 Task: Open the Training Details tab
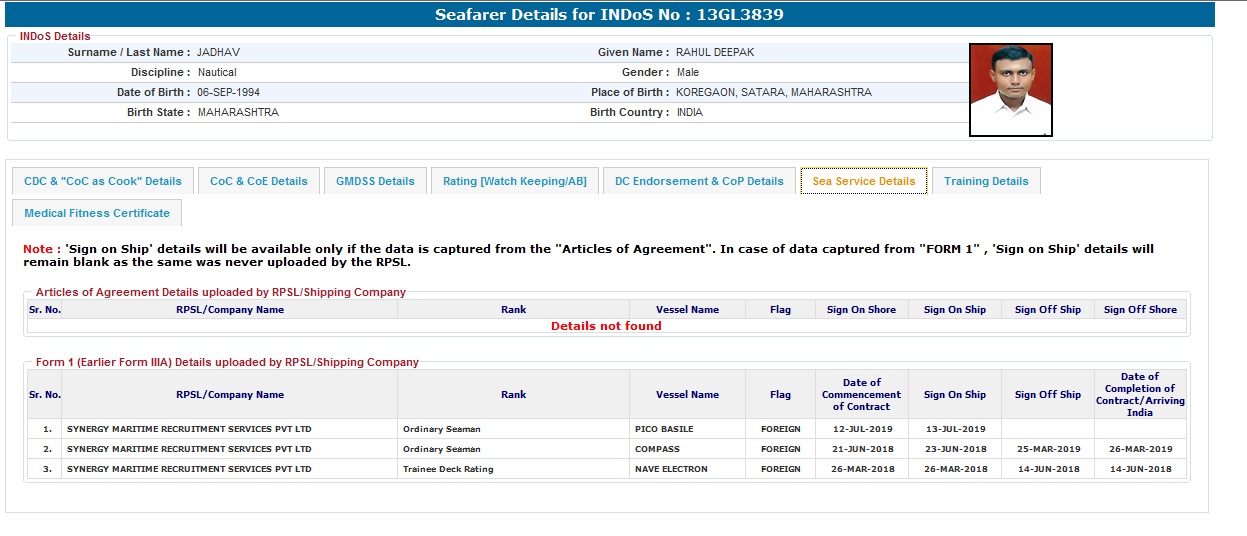985,181
